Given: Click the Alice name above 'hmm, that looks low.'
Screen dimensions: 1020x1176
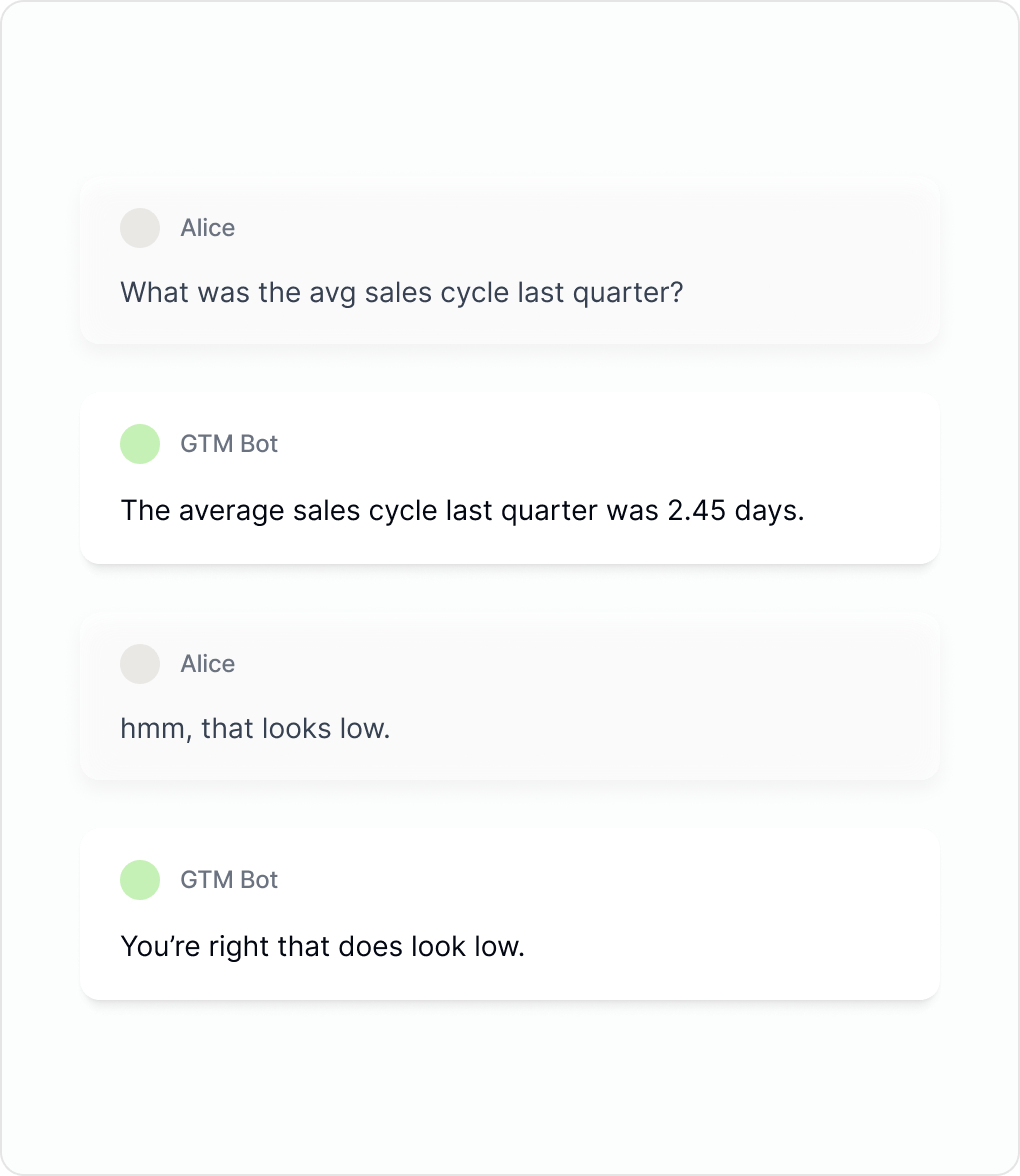Looking at the screenshot, I should [207, 664].
